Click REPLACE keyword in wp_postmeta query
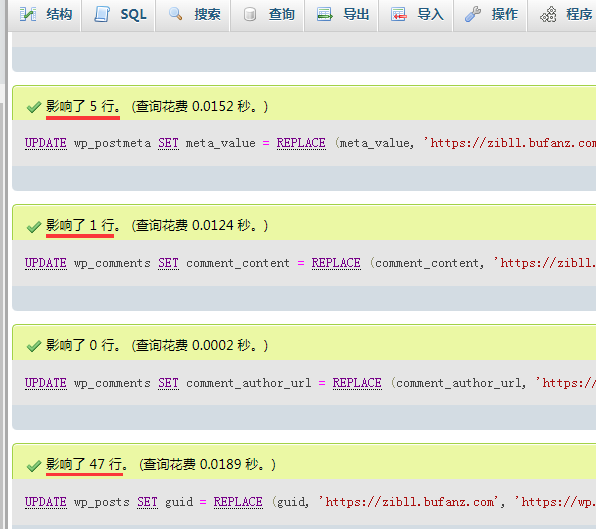The width and height of the screenshot is (596, 529). (x=301, y=143)
